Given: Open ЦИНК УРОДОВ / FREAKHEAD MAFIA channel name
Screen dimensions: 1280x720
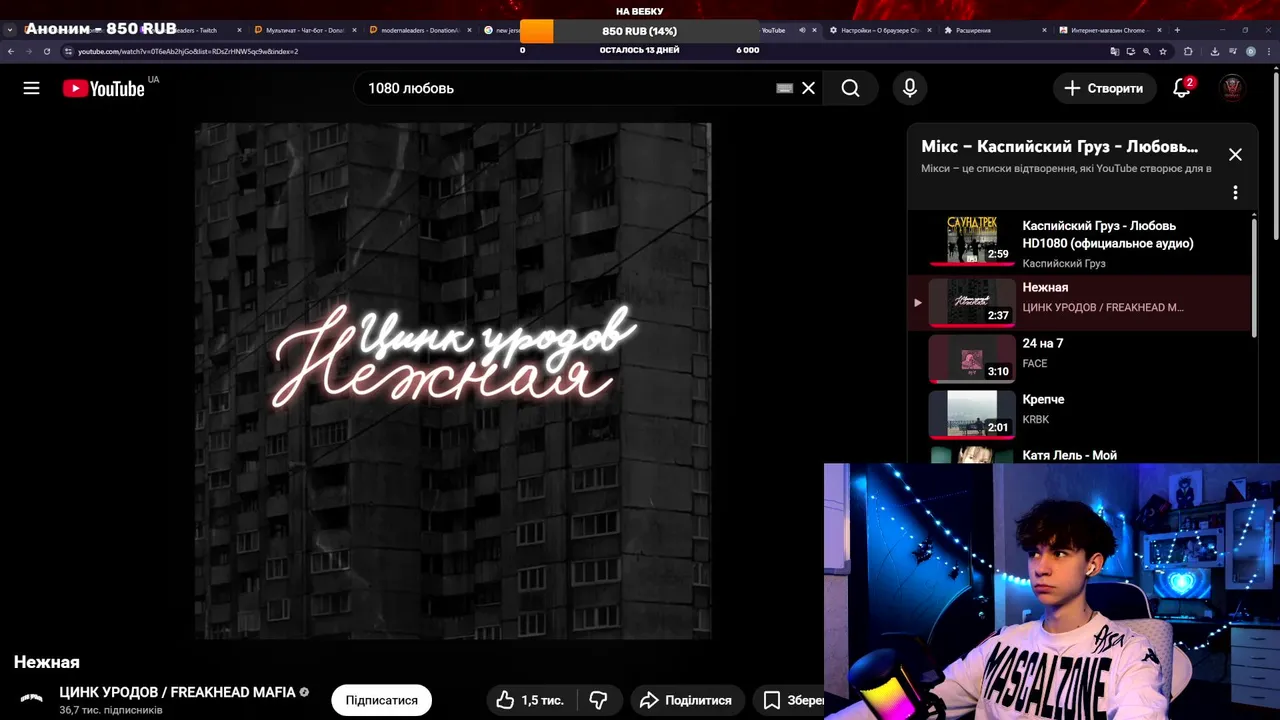Looking at the screenshot, I should click(177, 692).
